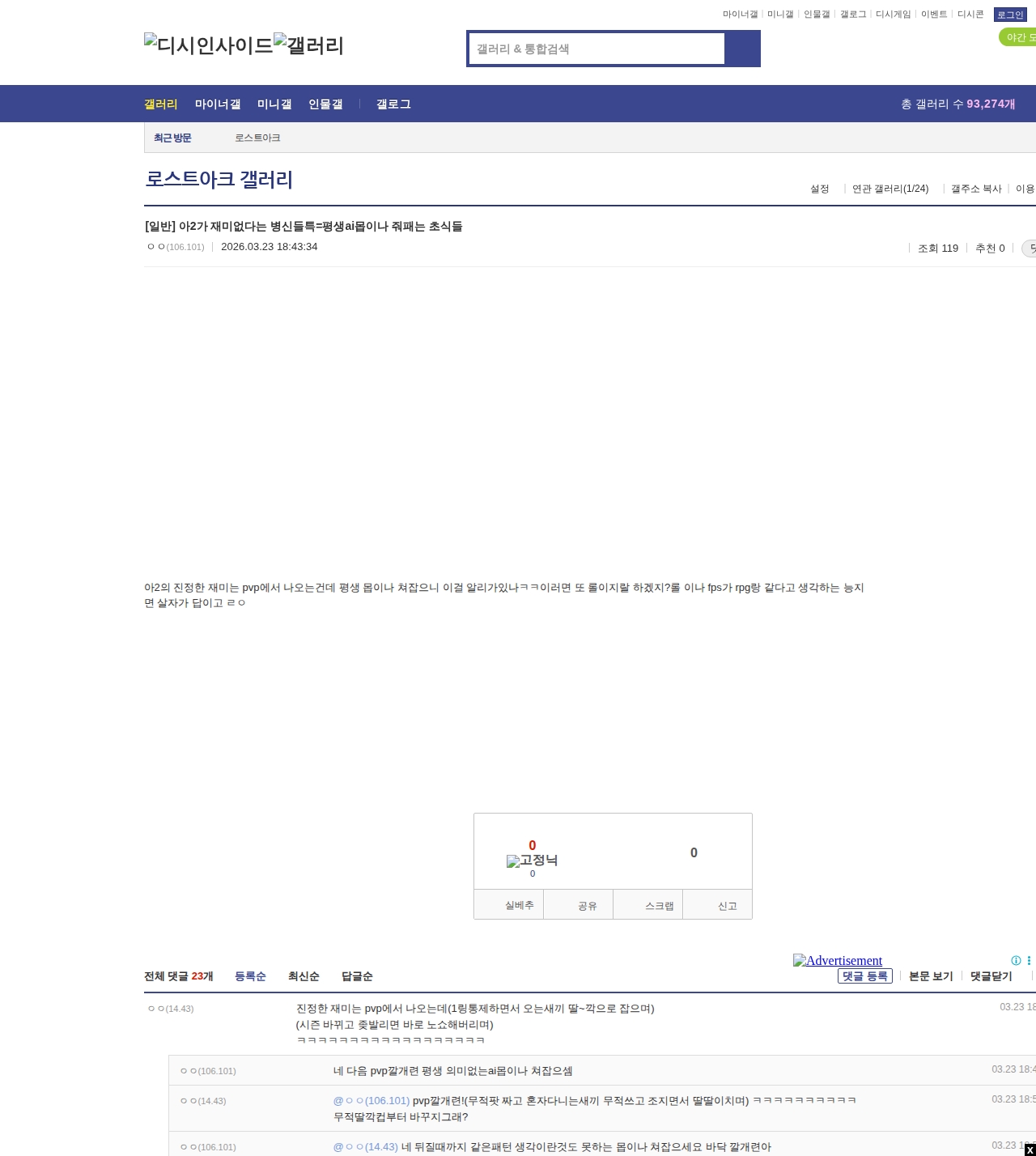Screen dimensions: 1036x1156
Task: Click the search magnifier icon
Action: click(x=741, y=49)
